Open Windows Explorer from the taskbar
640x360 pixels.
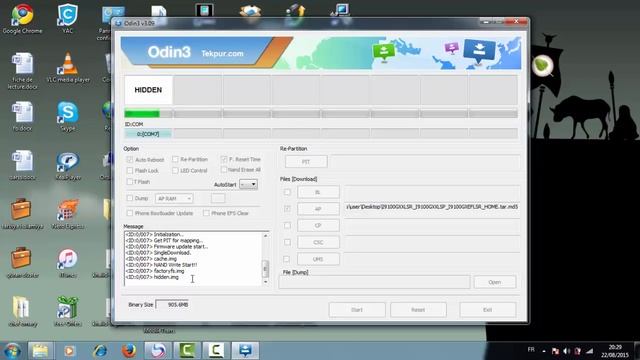click(x=40, y=351)
